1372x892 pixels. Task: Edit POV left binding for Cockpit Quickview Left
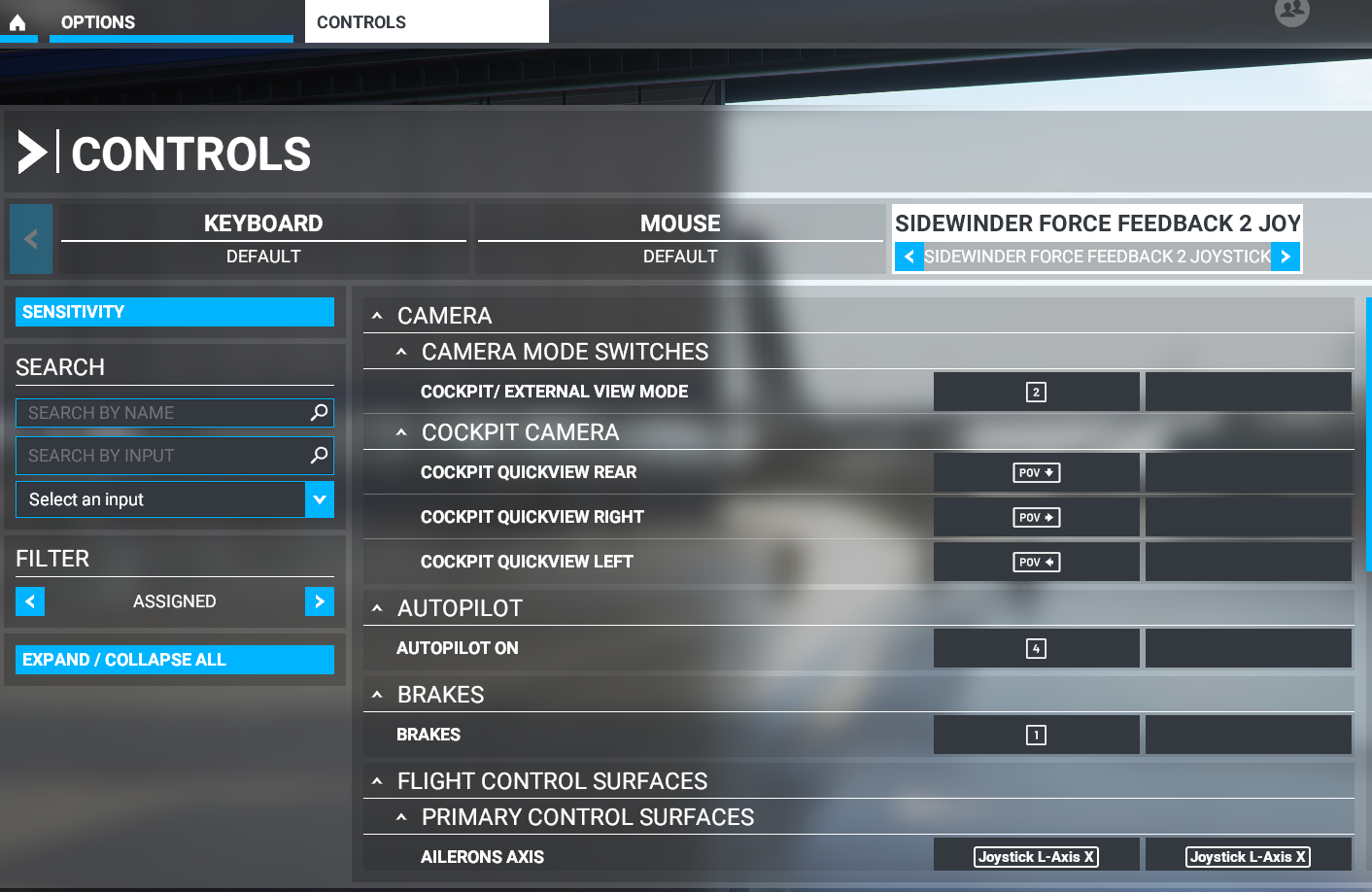click(1036, 562)
